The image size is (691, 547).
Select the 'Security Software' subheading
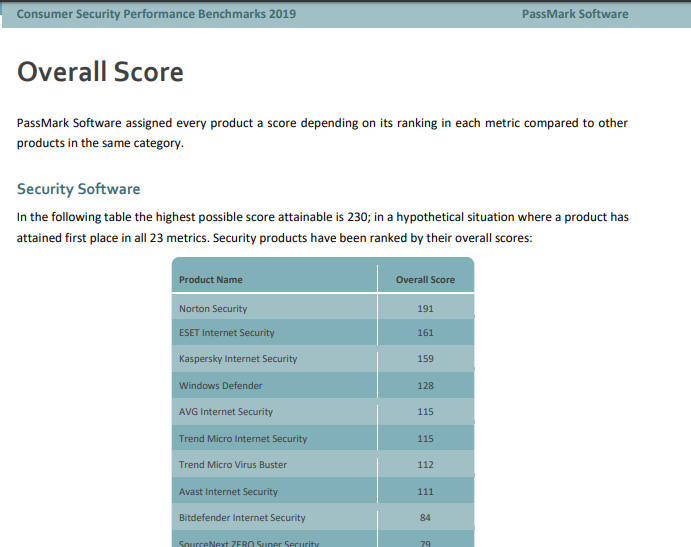click(x=78, y=189)
